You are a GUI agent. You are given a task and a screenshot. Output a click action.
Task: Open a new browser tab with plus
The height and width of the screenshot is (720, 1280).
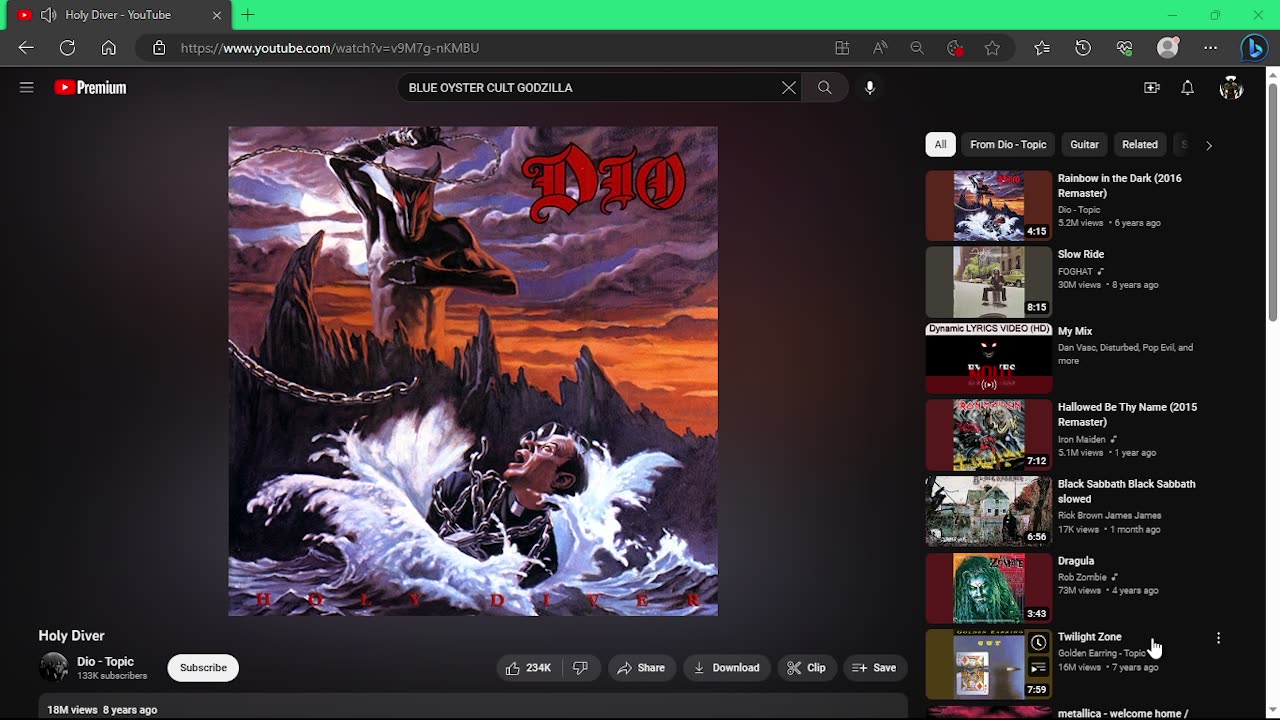point(248,15)
